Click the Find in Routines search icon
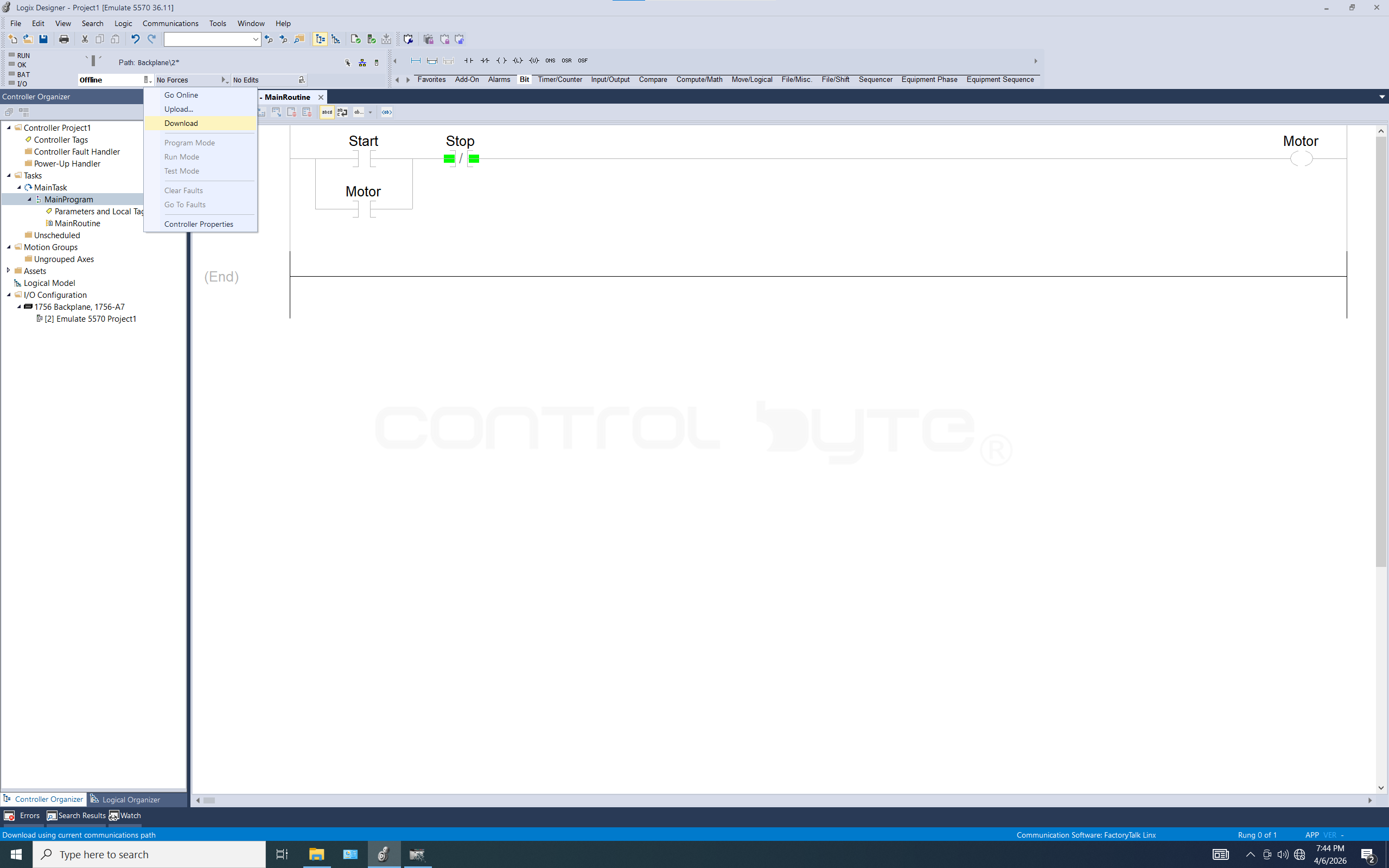1389x868 pixels. pos(299,39)
